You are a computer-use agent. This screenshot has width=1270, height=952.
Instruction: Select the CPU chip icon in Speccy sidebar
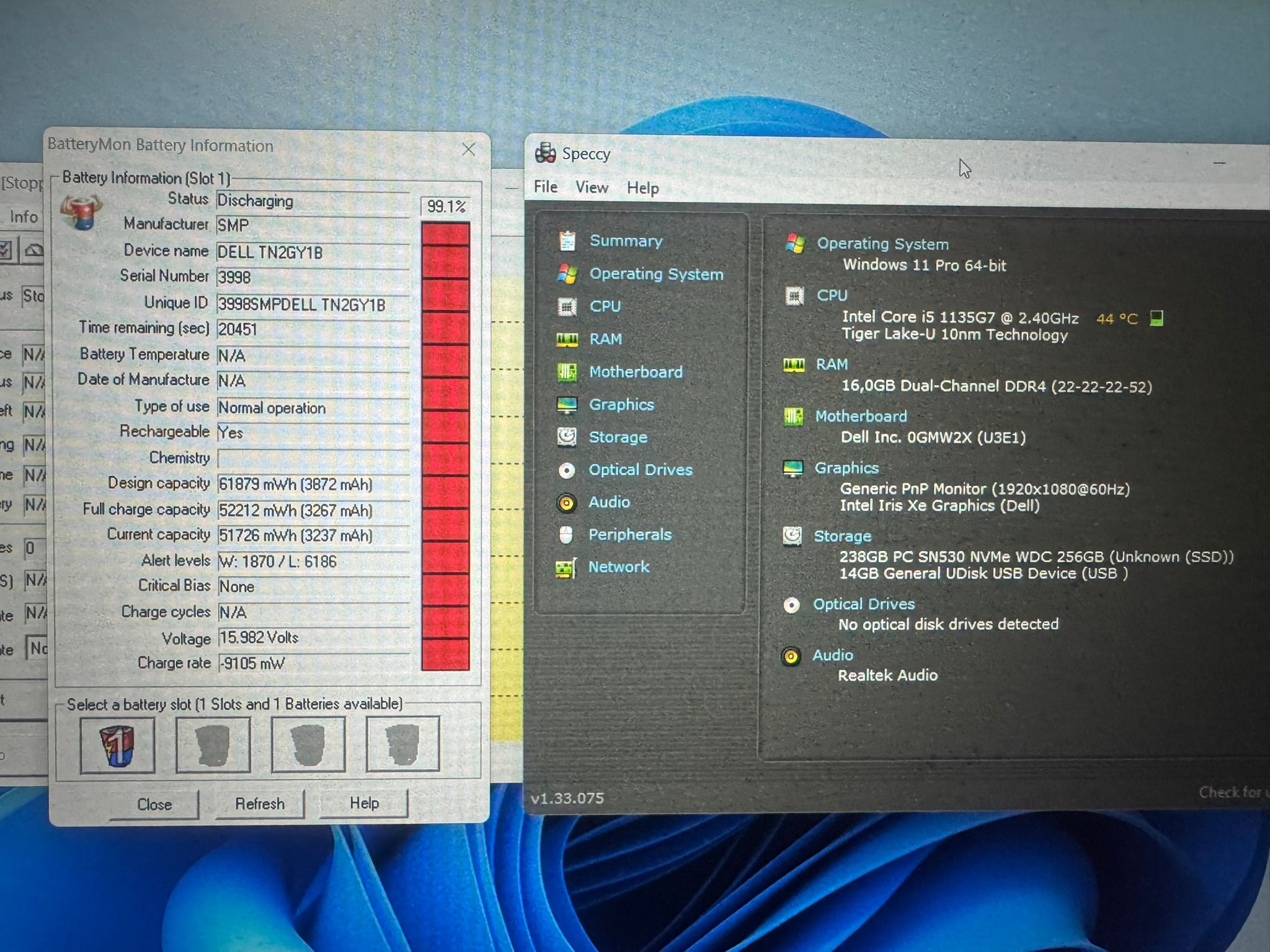pos(567,306)
